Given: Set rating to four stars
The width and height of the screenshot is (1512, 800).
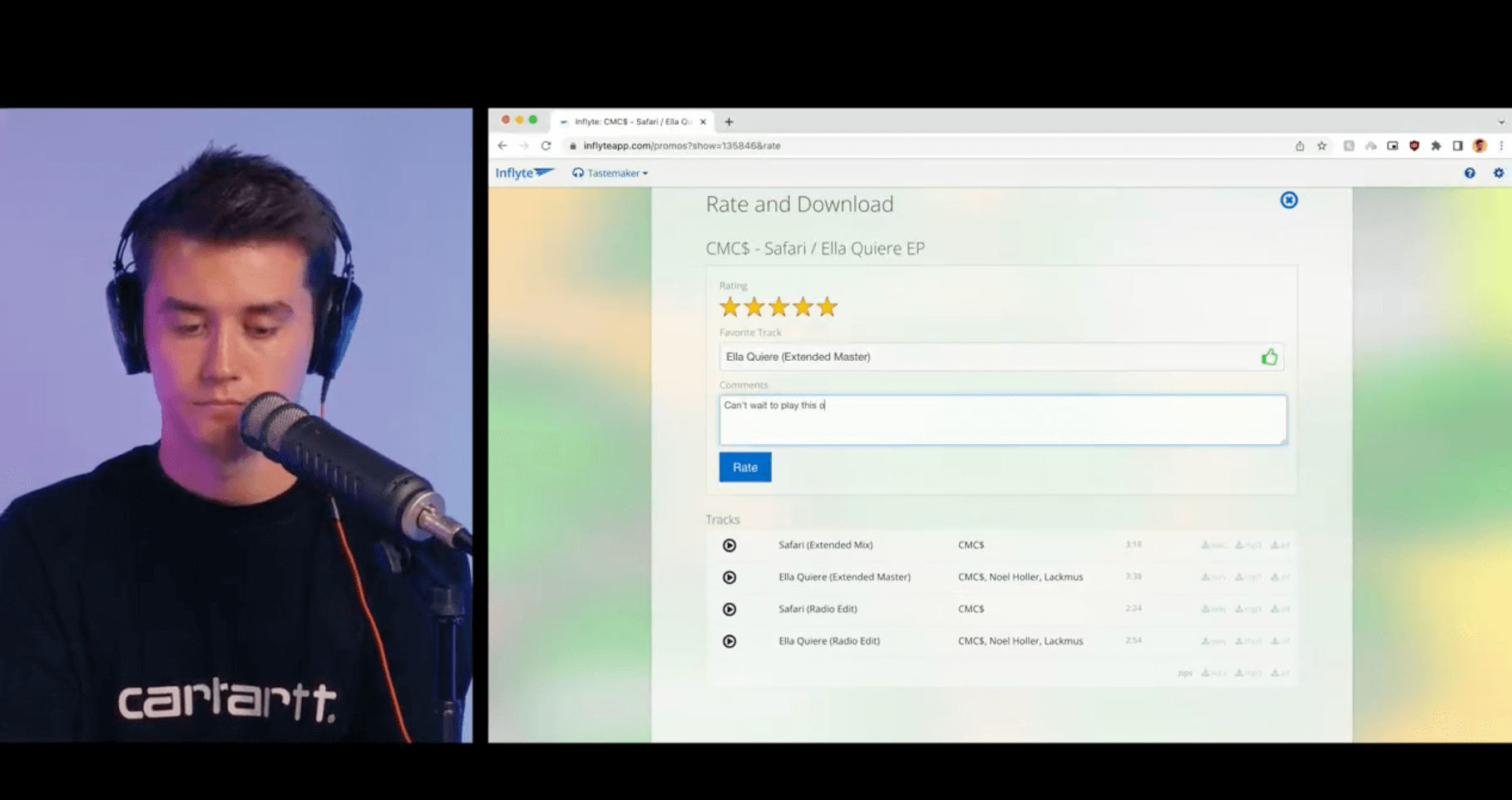Looking at the screenshot, I should click(x=803, y=307).
